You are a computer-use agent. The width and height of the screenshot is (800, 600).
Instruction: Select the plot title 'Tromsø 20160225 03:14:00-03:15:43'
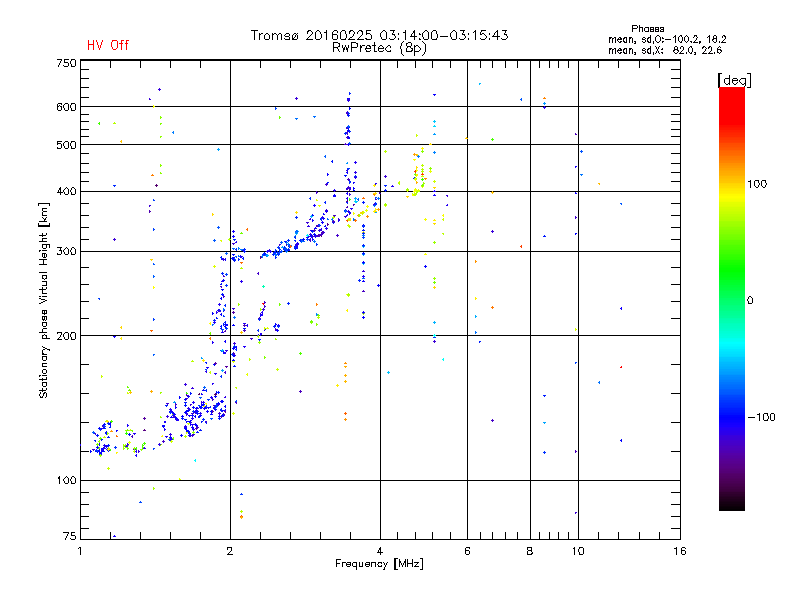379,35
